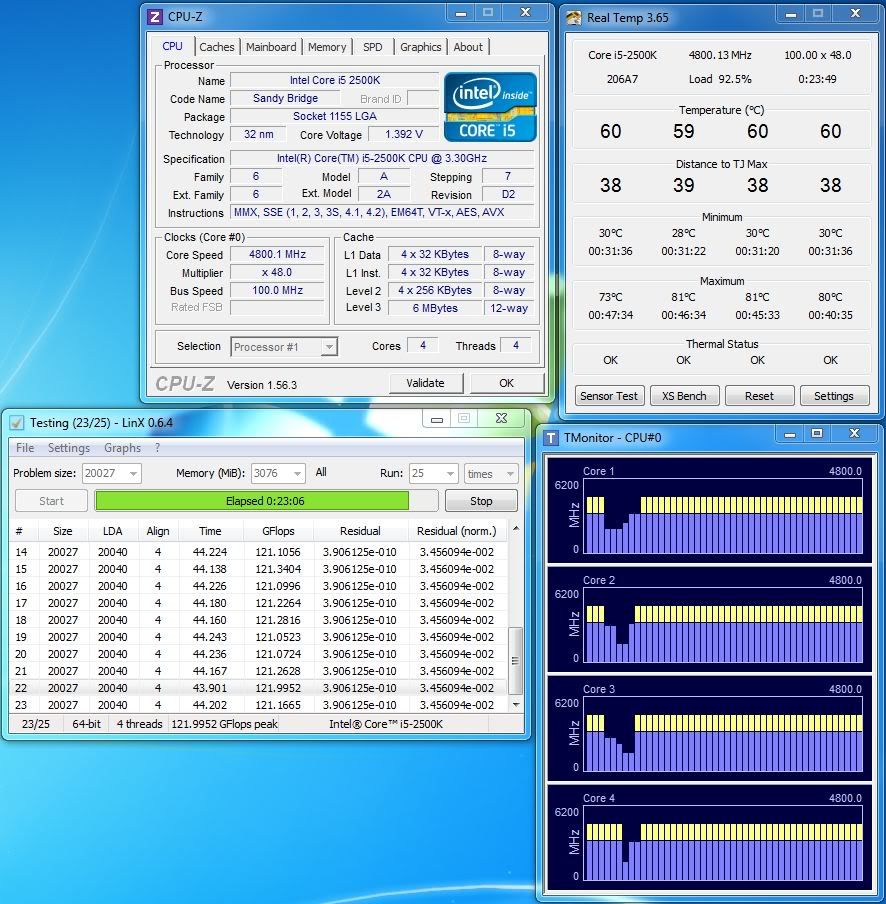This screenshot has height=904, width=886.
Task: Click the Core 1 frequency graph
Action: click(x=723, y=518)
